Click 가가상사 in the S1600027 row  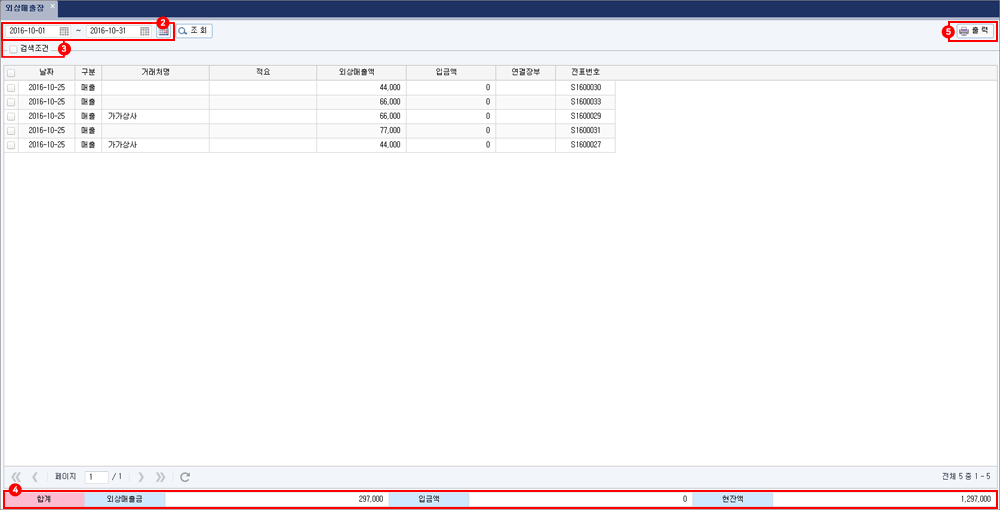pyautogui.click(x=123, y=145)
